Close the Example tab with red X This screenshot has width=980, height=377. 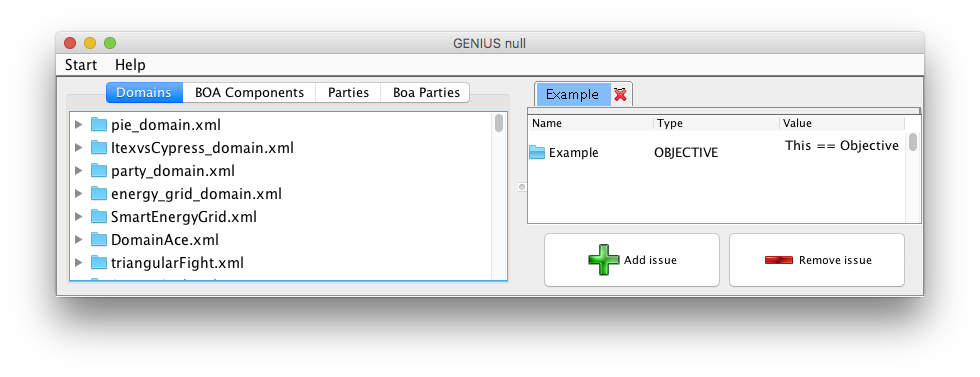620,94
